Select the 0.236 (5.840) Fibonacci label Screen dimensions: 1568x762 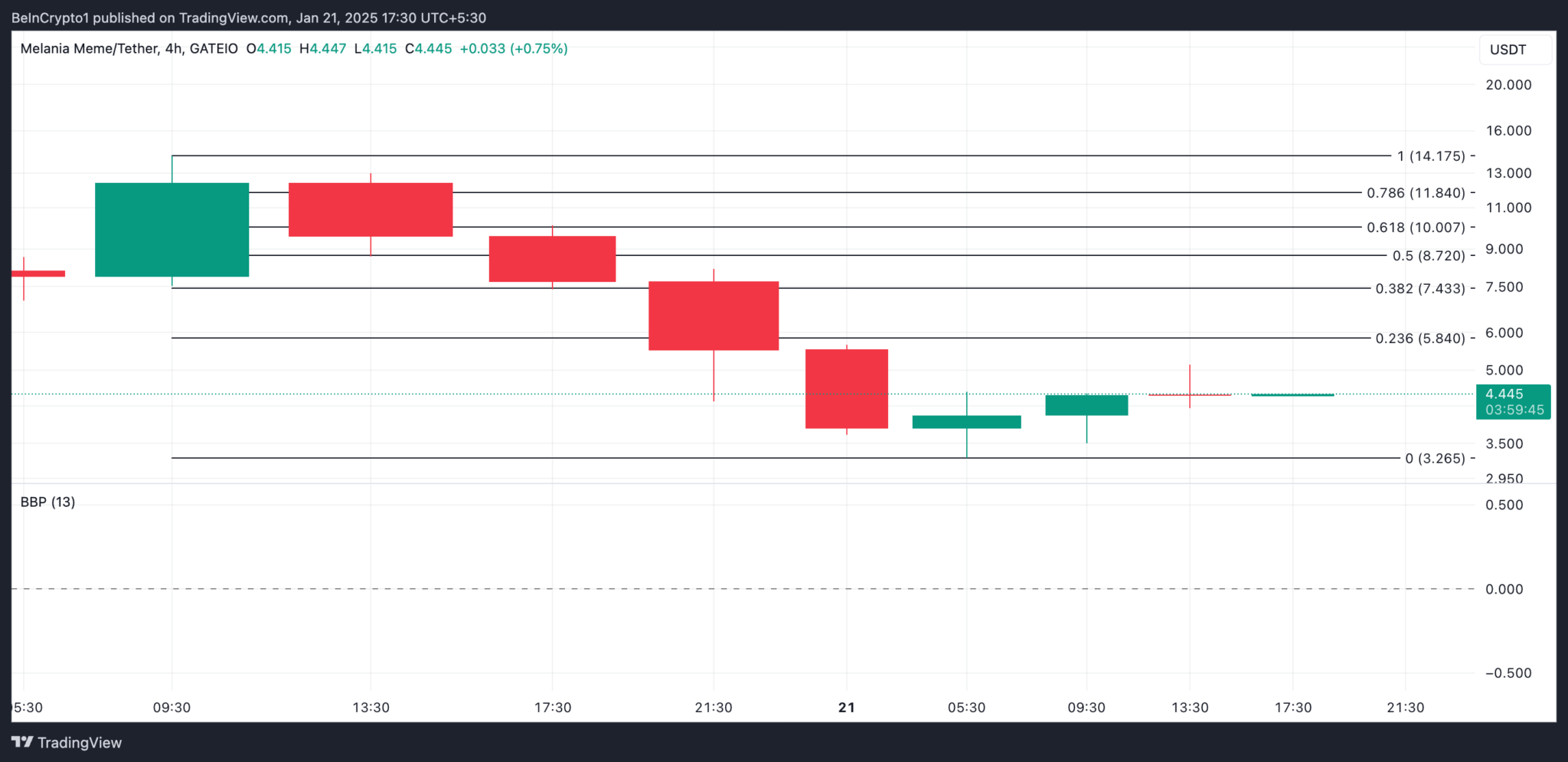pyautogui.click(x=1419, y=338)
